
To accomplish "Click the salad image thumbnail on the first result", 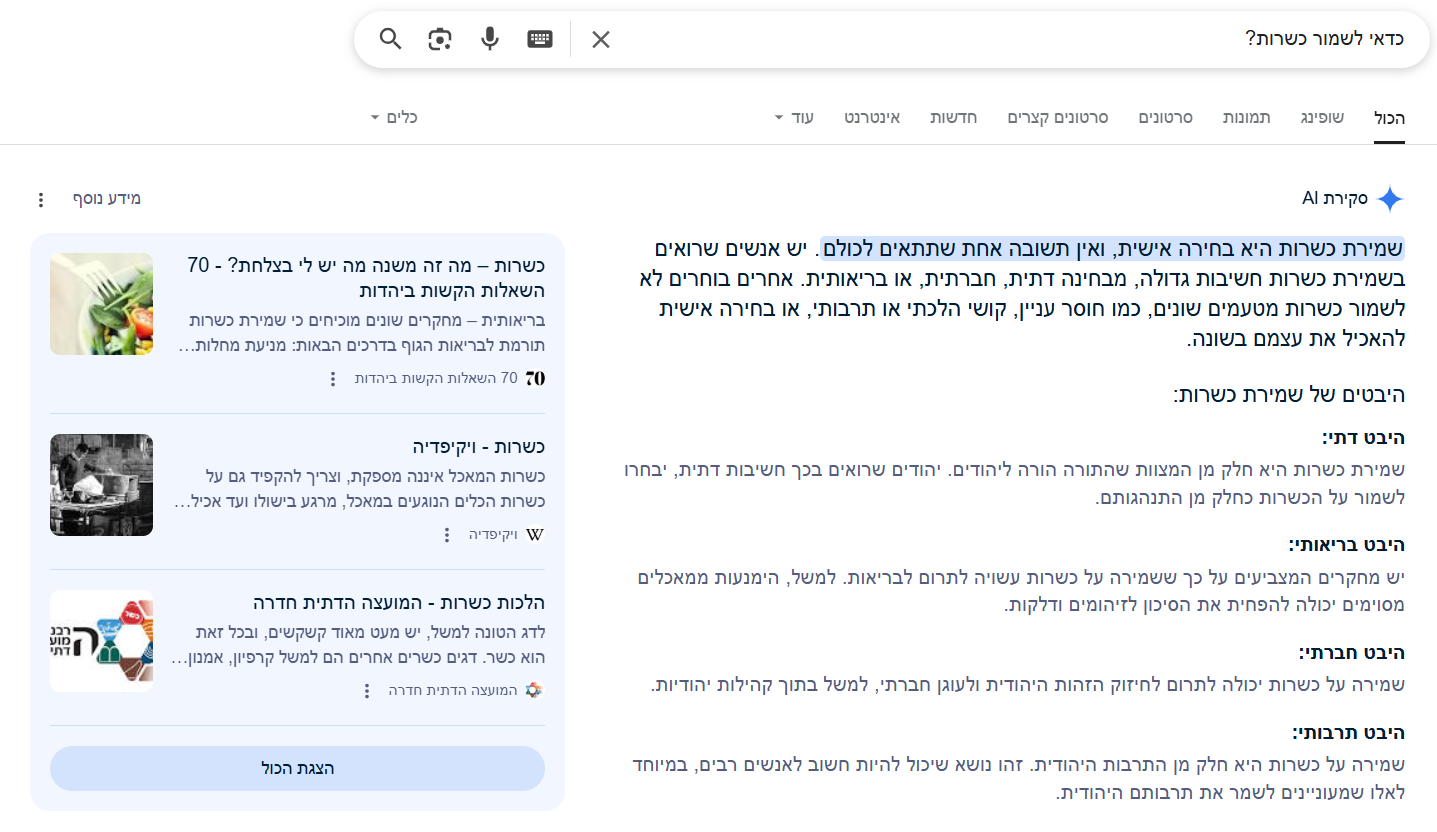I will tap(101, 303).
